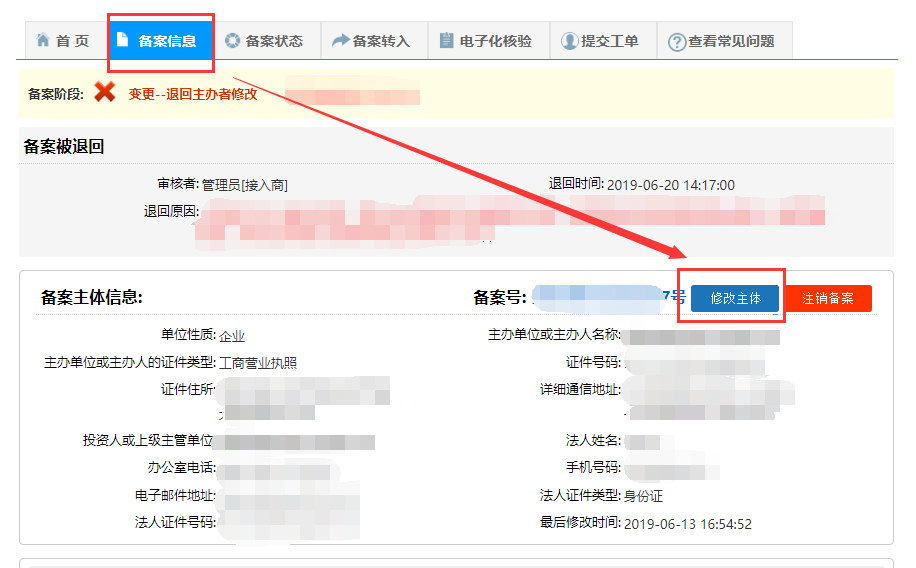Screen dimensions: 916x568
Task: Click the 办公室电话 label
Action: (x=182, y=467)
